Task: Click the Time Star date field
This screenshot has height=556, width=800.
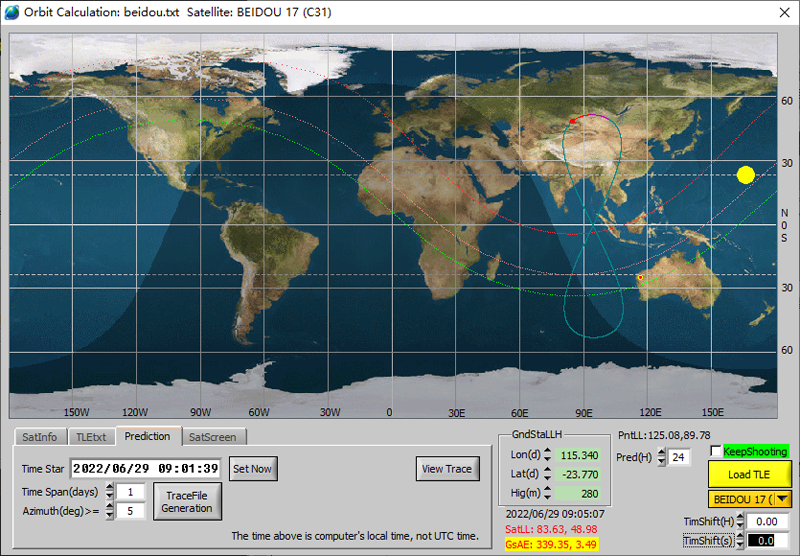Action: pos(145,469)
